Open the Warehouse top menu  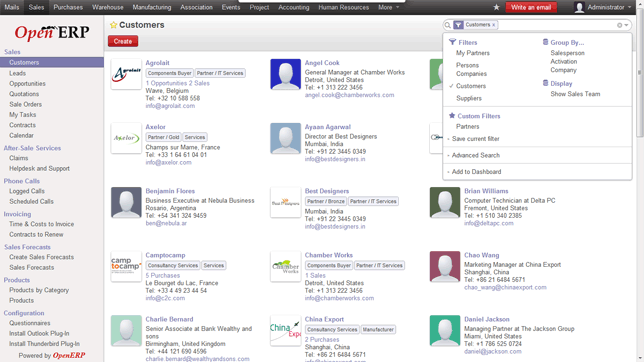click(108, 7)
